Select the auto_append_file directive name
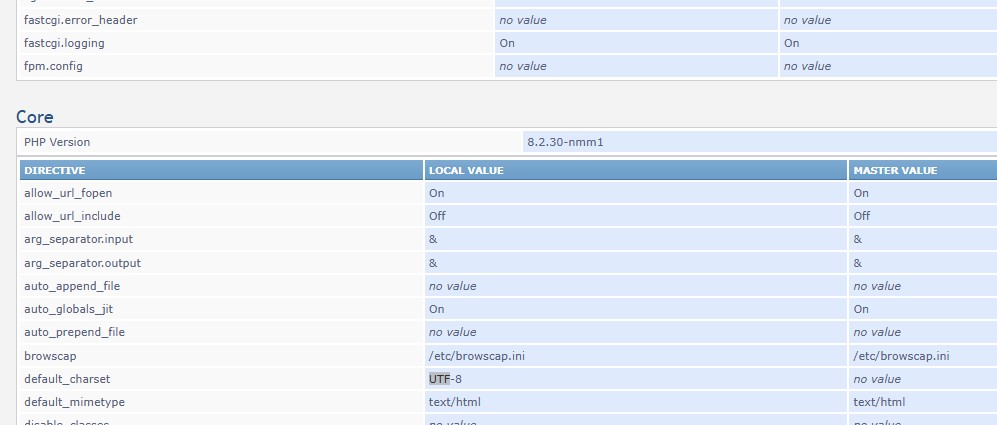The height and width of the screenshot is (425, 997). point(72,286)
